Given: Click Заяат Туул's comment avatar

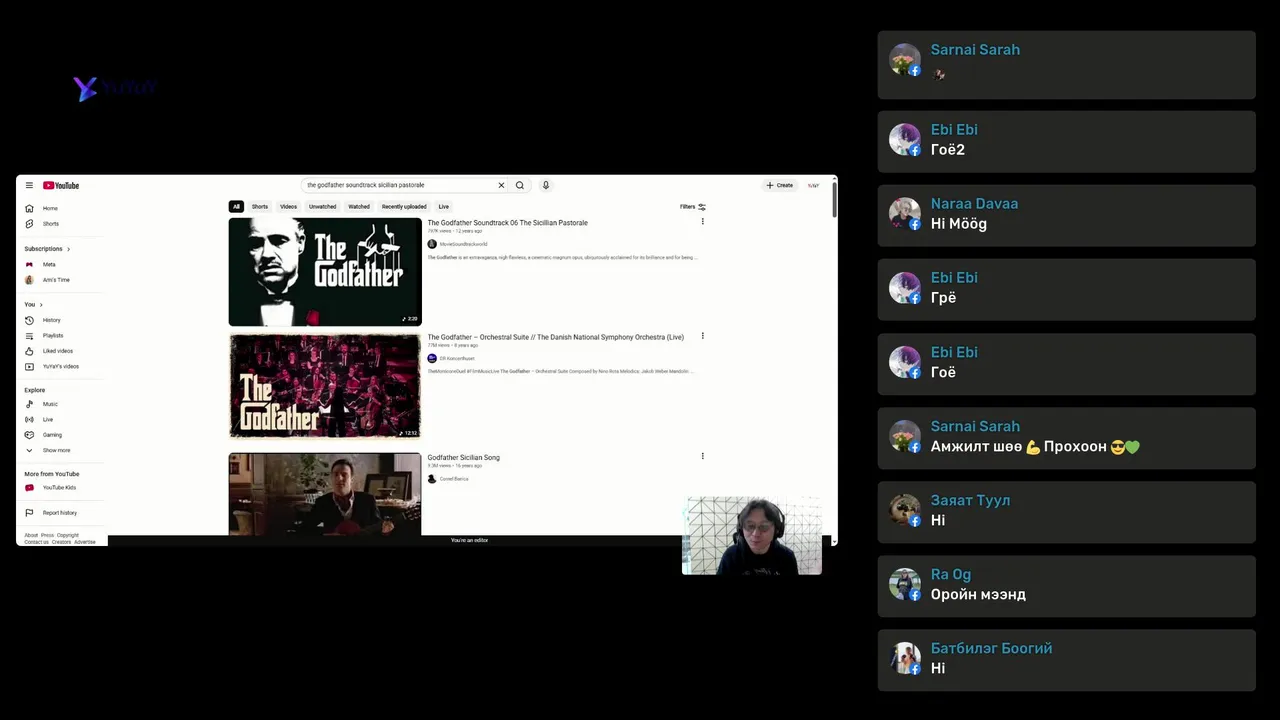Looking at the screenshot, I should pos(905,510).
